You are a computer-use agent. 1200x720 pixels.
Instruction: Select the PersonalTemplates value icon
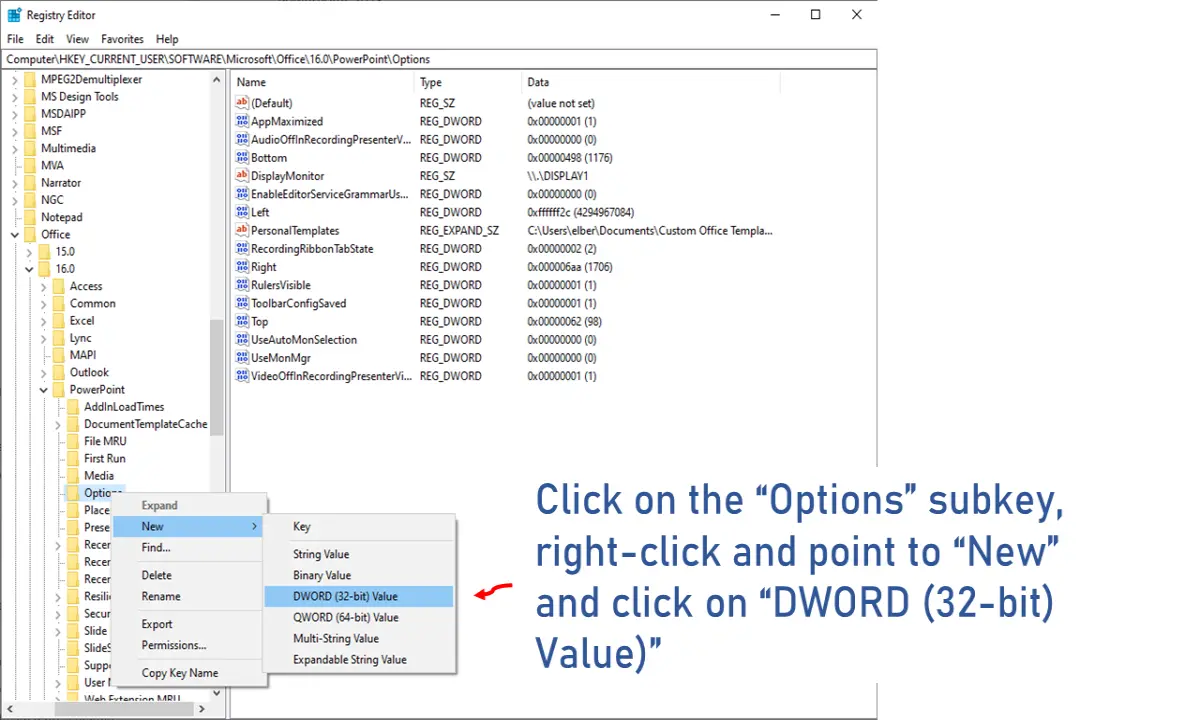241,230
